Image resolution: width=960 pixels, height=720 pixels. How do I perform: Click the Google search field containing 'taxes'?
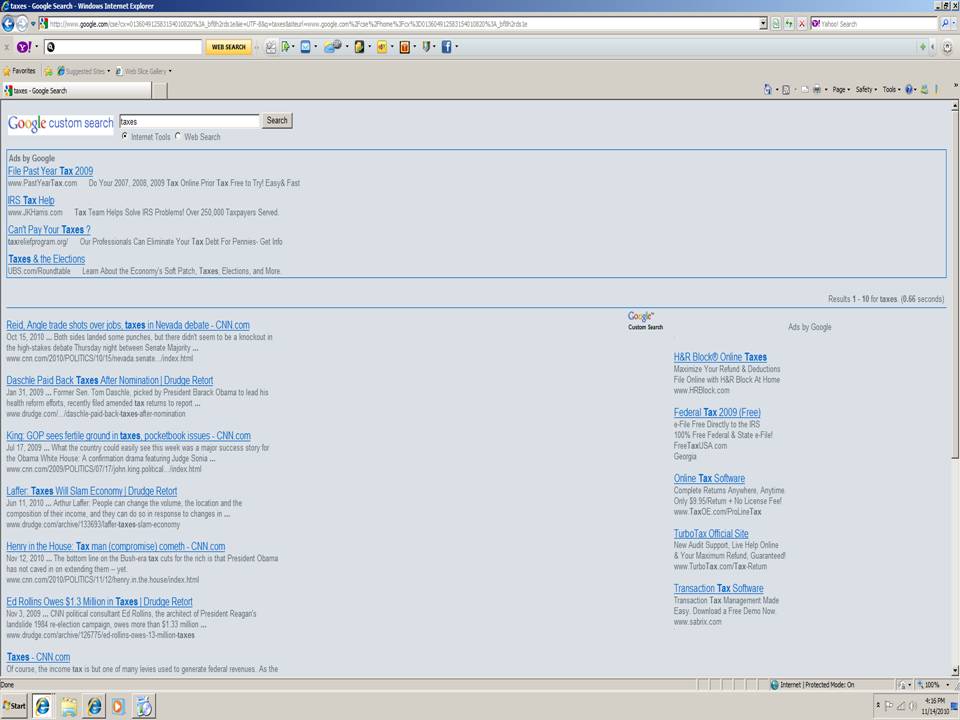189,121
